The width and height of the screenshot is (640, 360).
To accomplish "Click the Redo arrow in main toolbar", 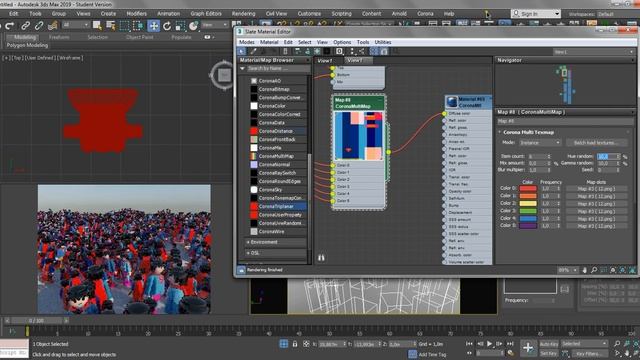I will (10, 26).
